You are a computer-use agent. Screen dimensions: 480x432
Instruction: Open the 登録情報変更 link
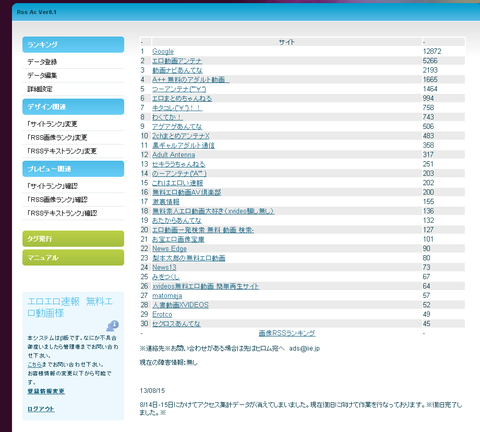46,391
